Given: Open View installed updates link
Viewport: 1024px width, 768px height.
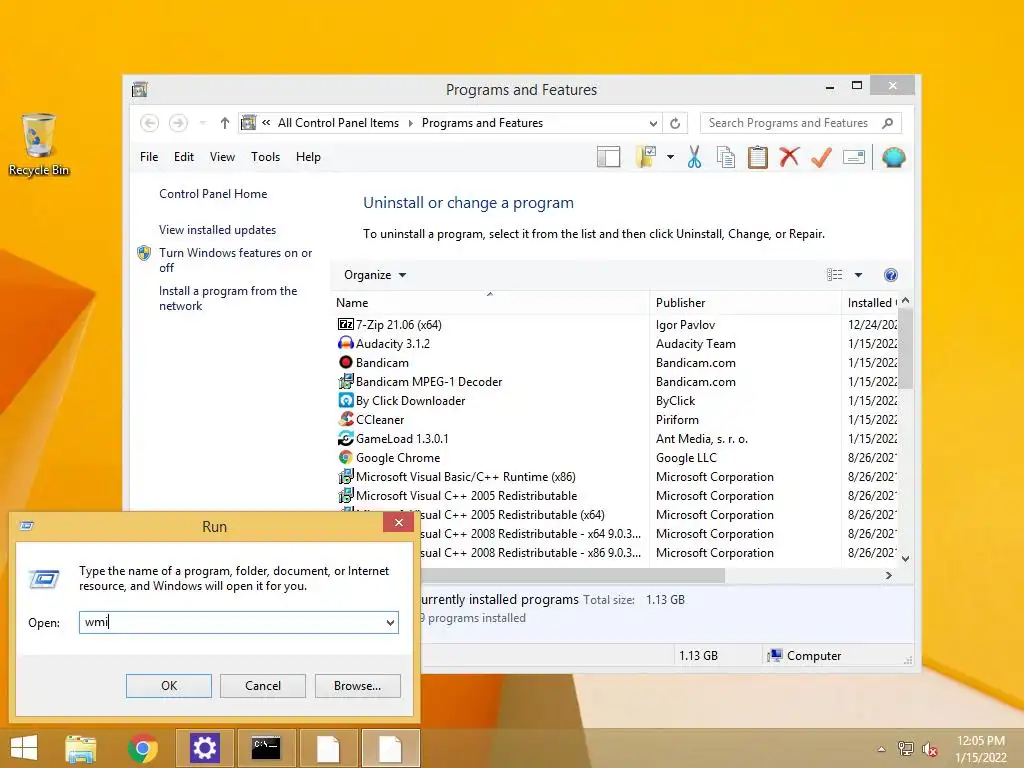Looking at the screenshot, I should tap(217, 230).
